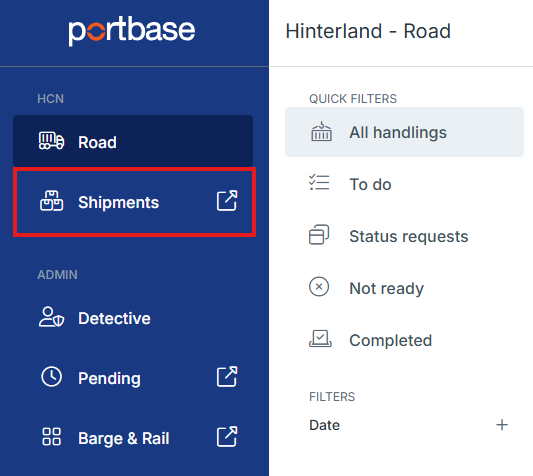Select the All handlings quick filter
Viewport: 533px width, 476px height.
click(404, 132)
